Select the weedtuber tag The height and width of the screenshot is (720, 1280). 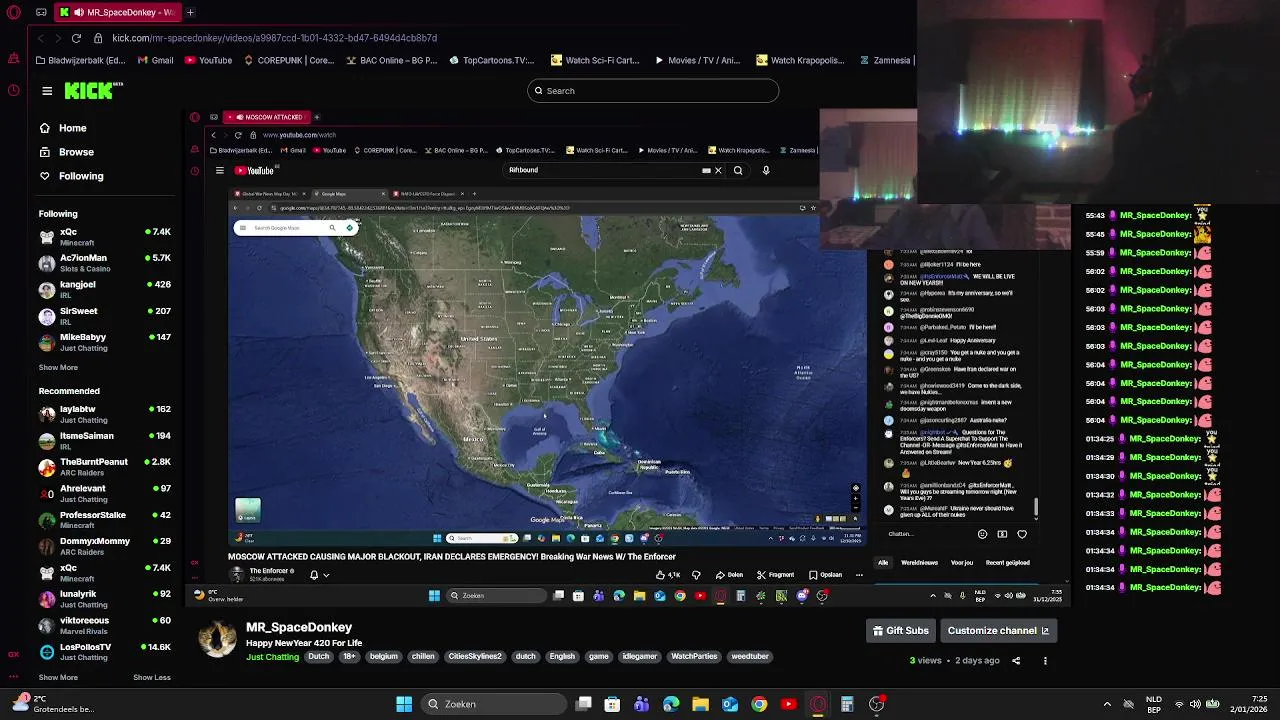tap(750, 657)
